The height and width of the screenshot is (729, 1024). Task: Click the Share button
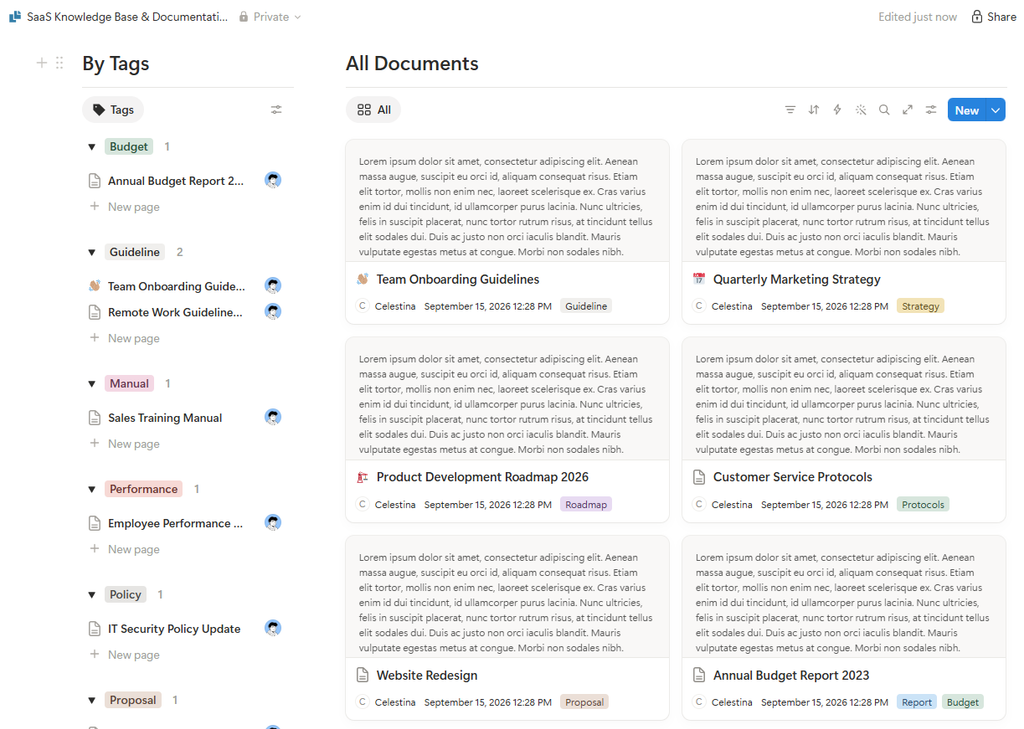pyautogui.click(x=993, y=17)
